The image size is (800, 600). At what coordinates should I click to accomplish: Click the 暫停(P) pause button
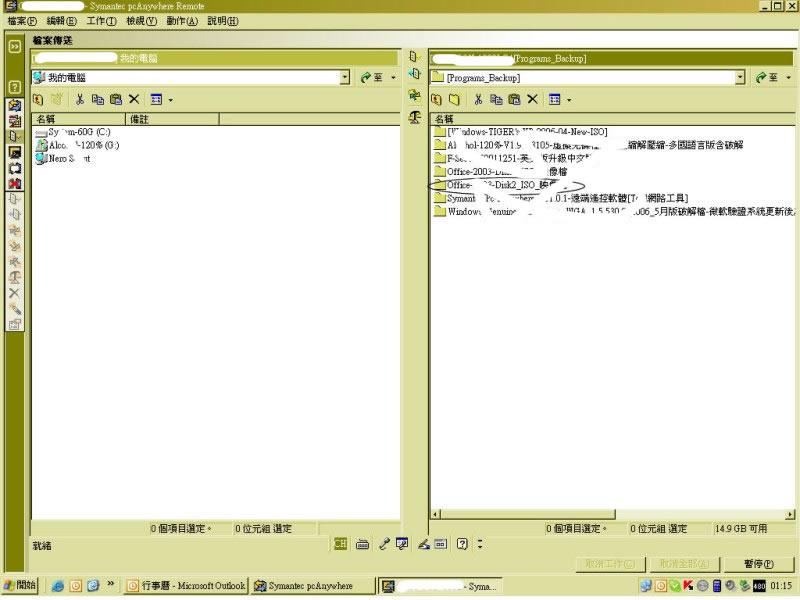click(x=759, y=564)
